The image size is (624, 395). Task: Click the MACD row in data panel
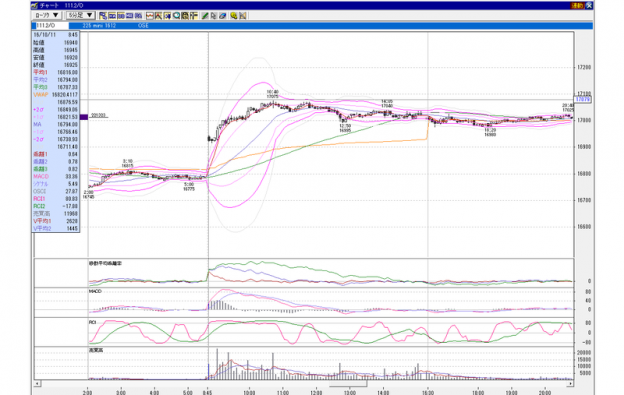pos(56,177)
